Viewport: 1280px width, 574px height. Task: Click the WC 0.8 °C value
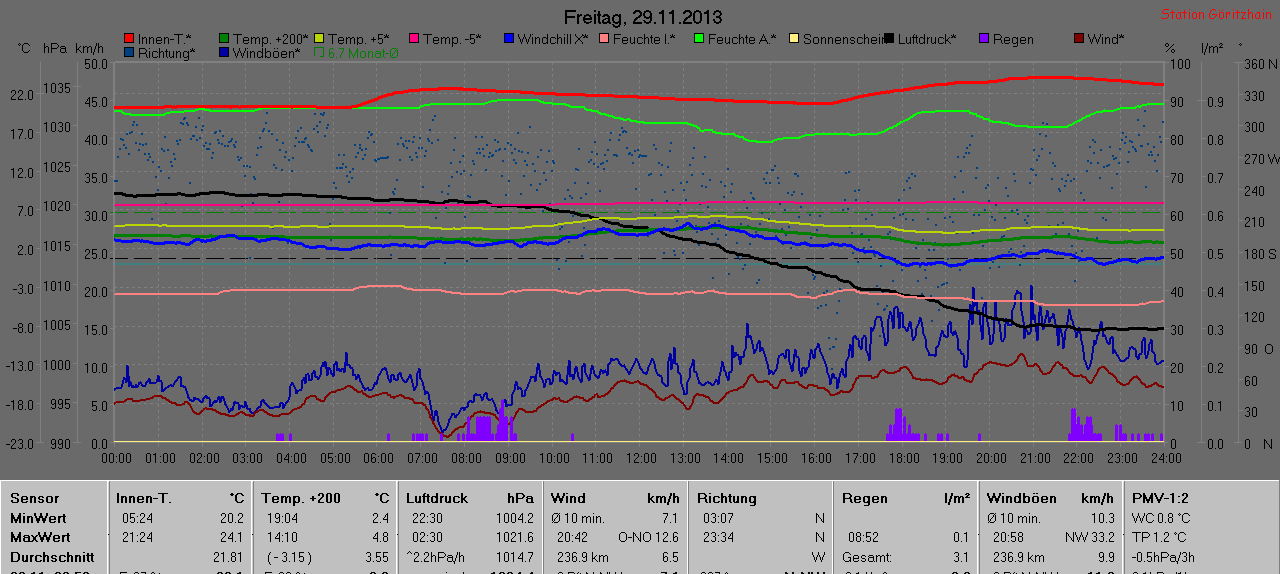tap(1161, 518)
